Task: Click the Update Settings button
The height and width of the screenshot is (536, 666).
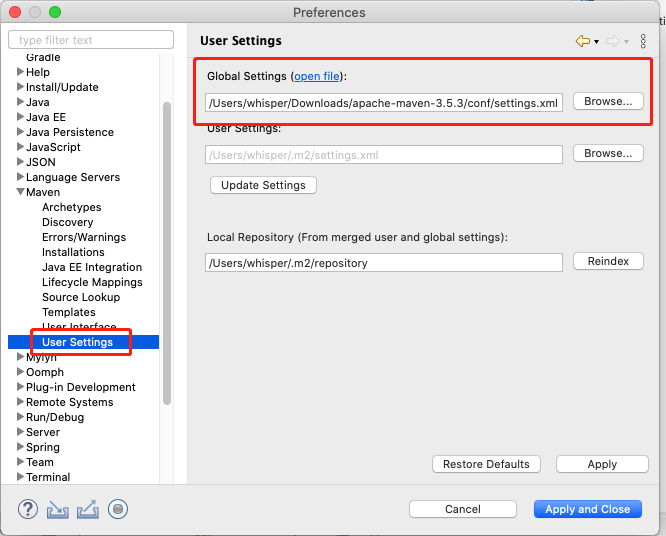Action: (x=263, y=185)
